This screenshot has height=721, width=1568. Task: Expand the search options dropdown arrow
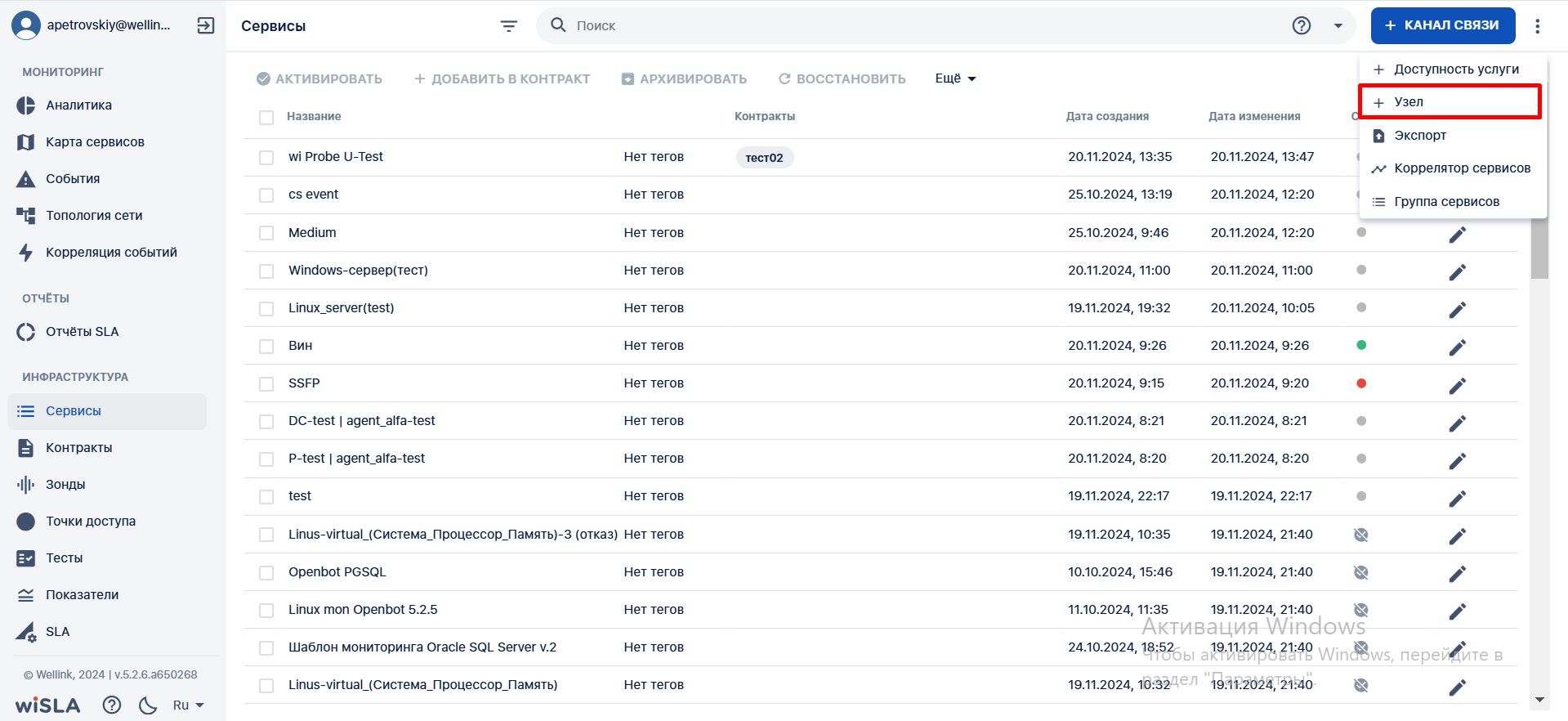pyautogui.click(x=1338, y=26)
